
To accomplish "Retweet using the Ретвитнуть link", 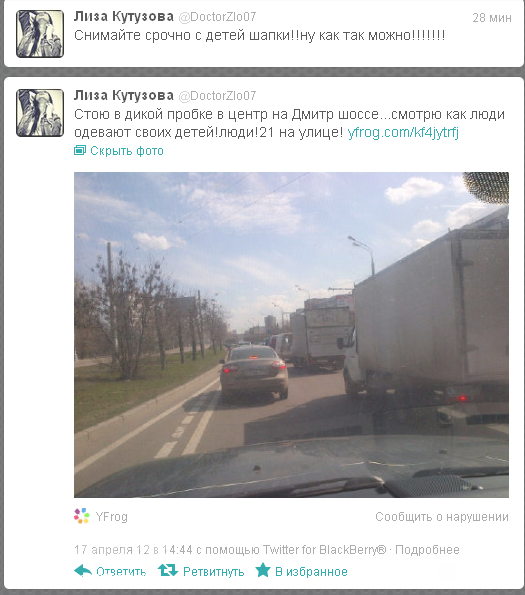I will tap(214, 571).
